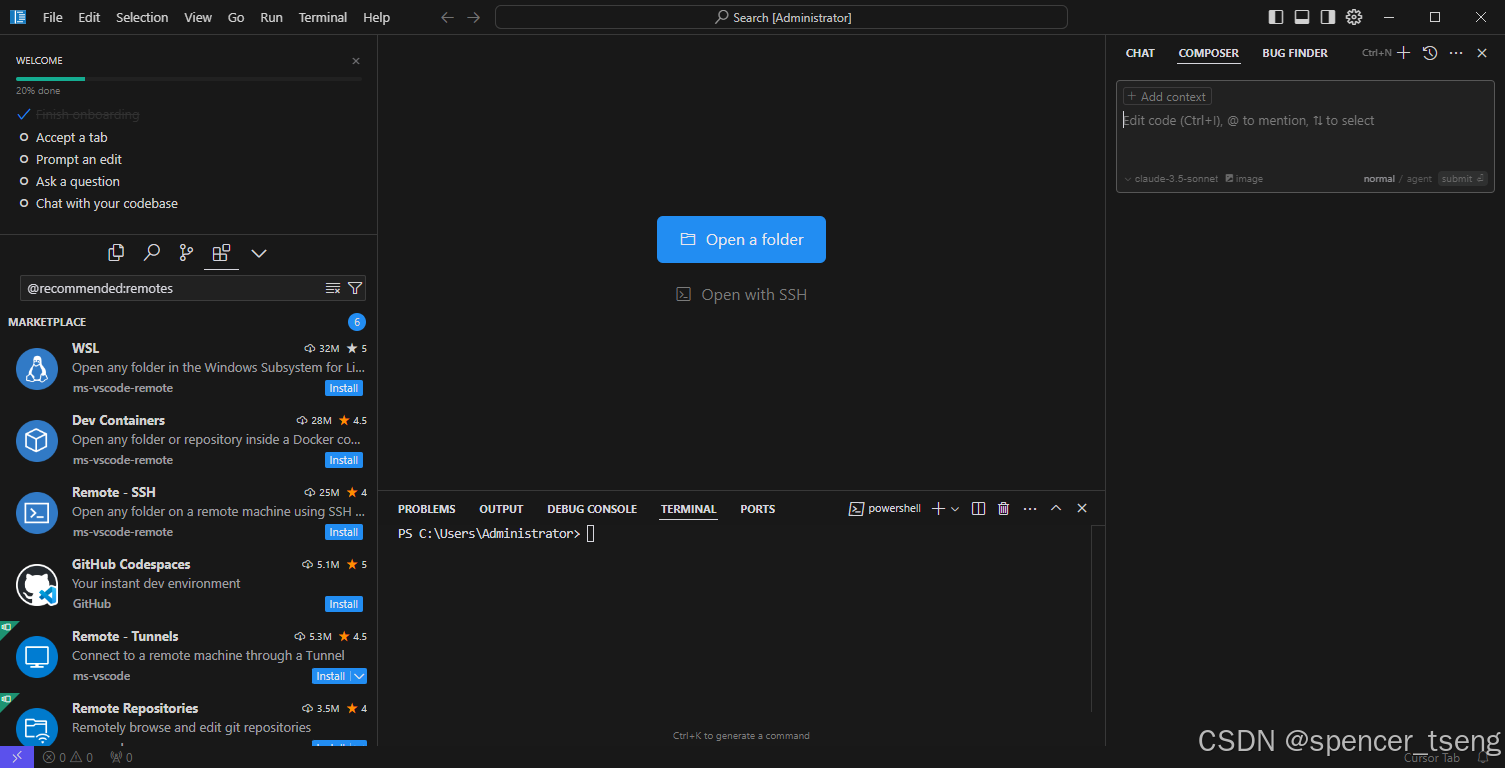Install the Remote - Tunnels extension
The height and width of the screenshot is (768, 1505).
[x=331, y=676]
